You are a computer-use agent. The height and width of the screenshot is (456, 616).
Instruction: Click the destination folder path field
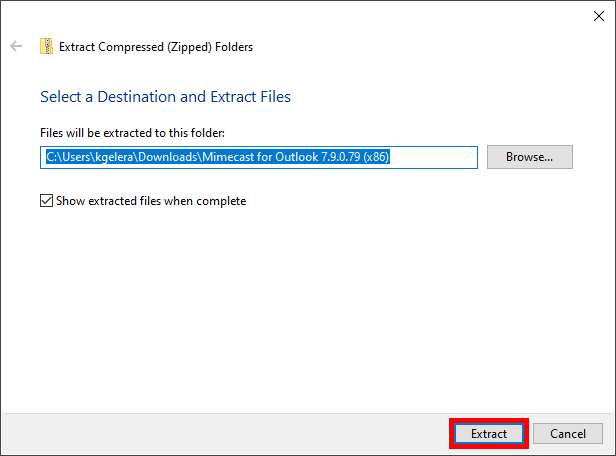259,157
